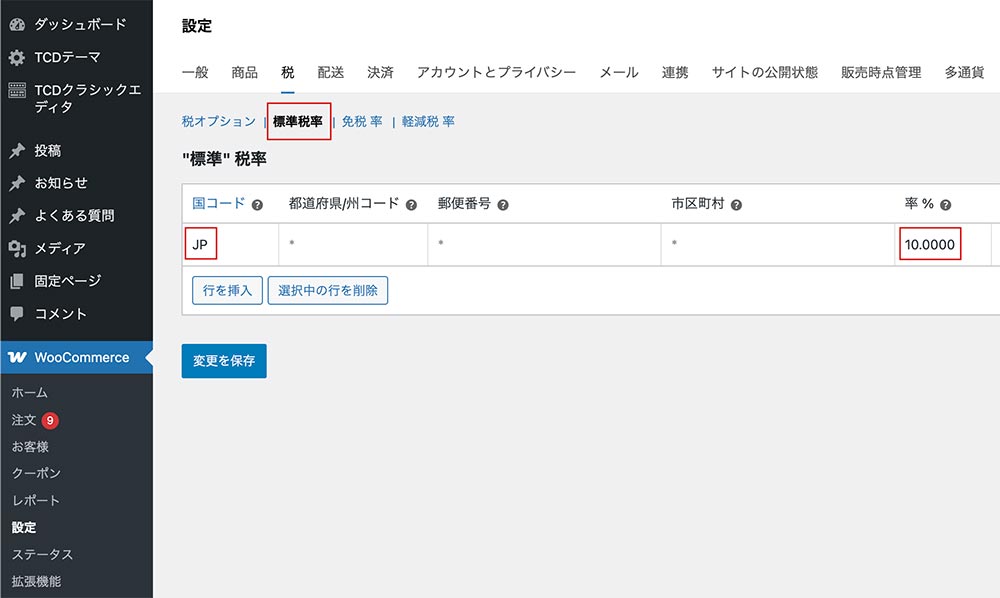
Task: Click the メディア icon in sidebar
Action: click(x=17, y=248)
